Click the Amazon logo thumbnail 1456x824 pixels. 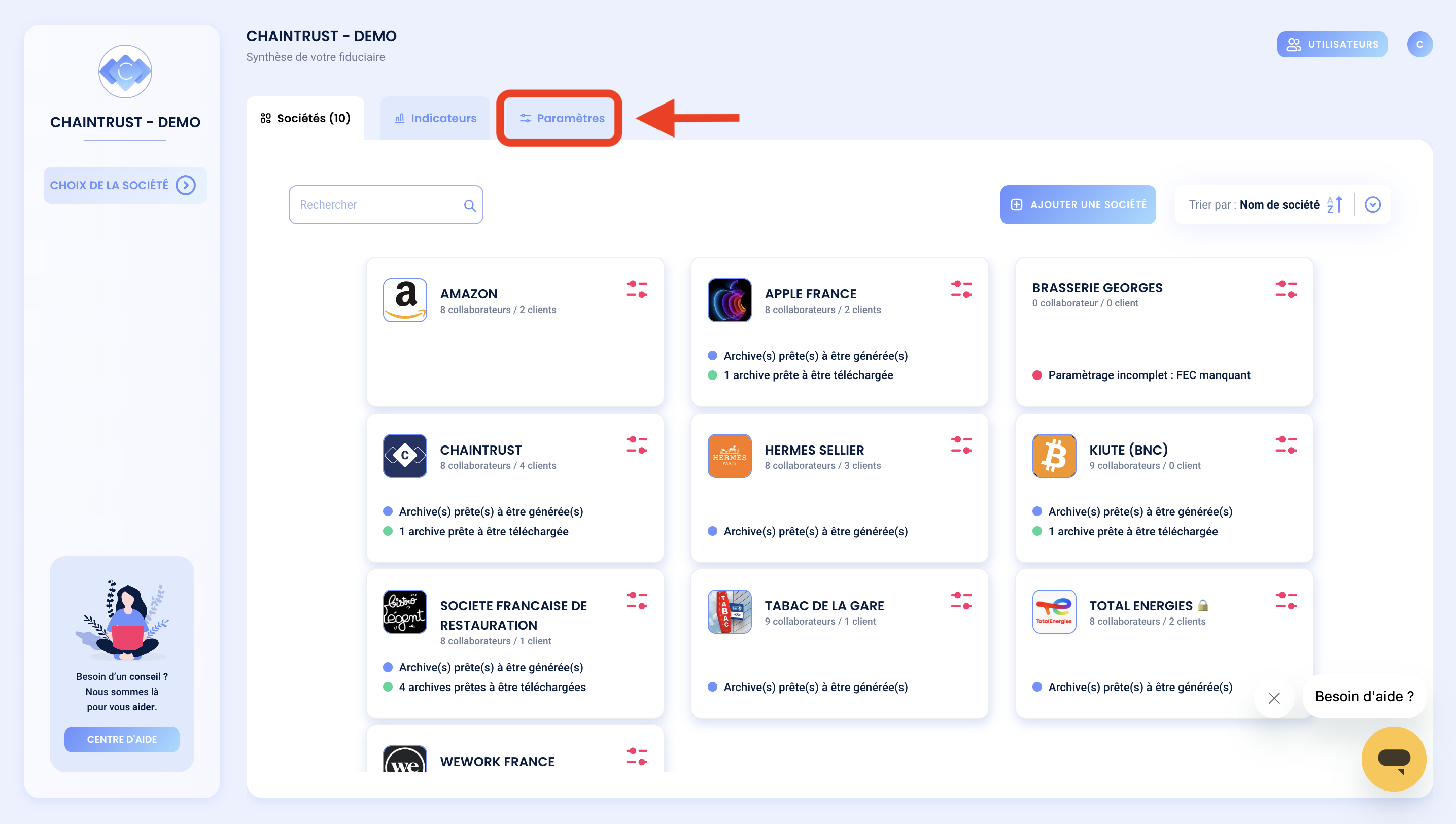click(x=405, y=300)
